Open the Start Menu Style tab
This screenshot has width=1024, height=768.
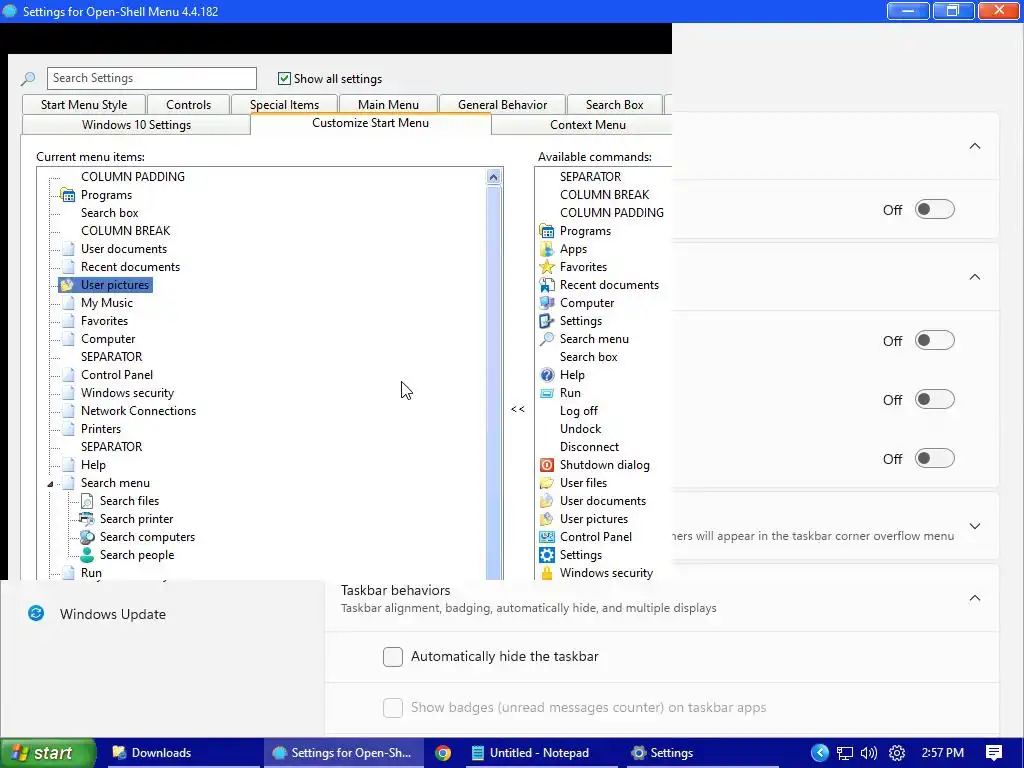(84, 104)
